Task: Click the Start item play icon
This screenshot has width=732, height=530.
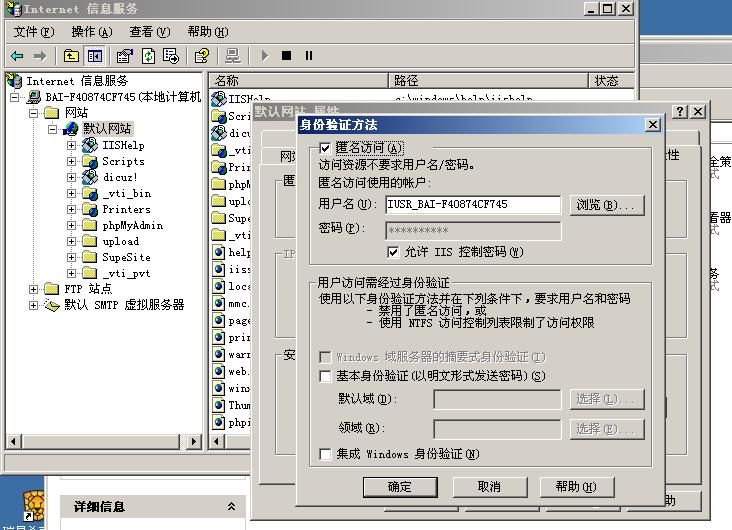Action: click(265, 56)
